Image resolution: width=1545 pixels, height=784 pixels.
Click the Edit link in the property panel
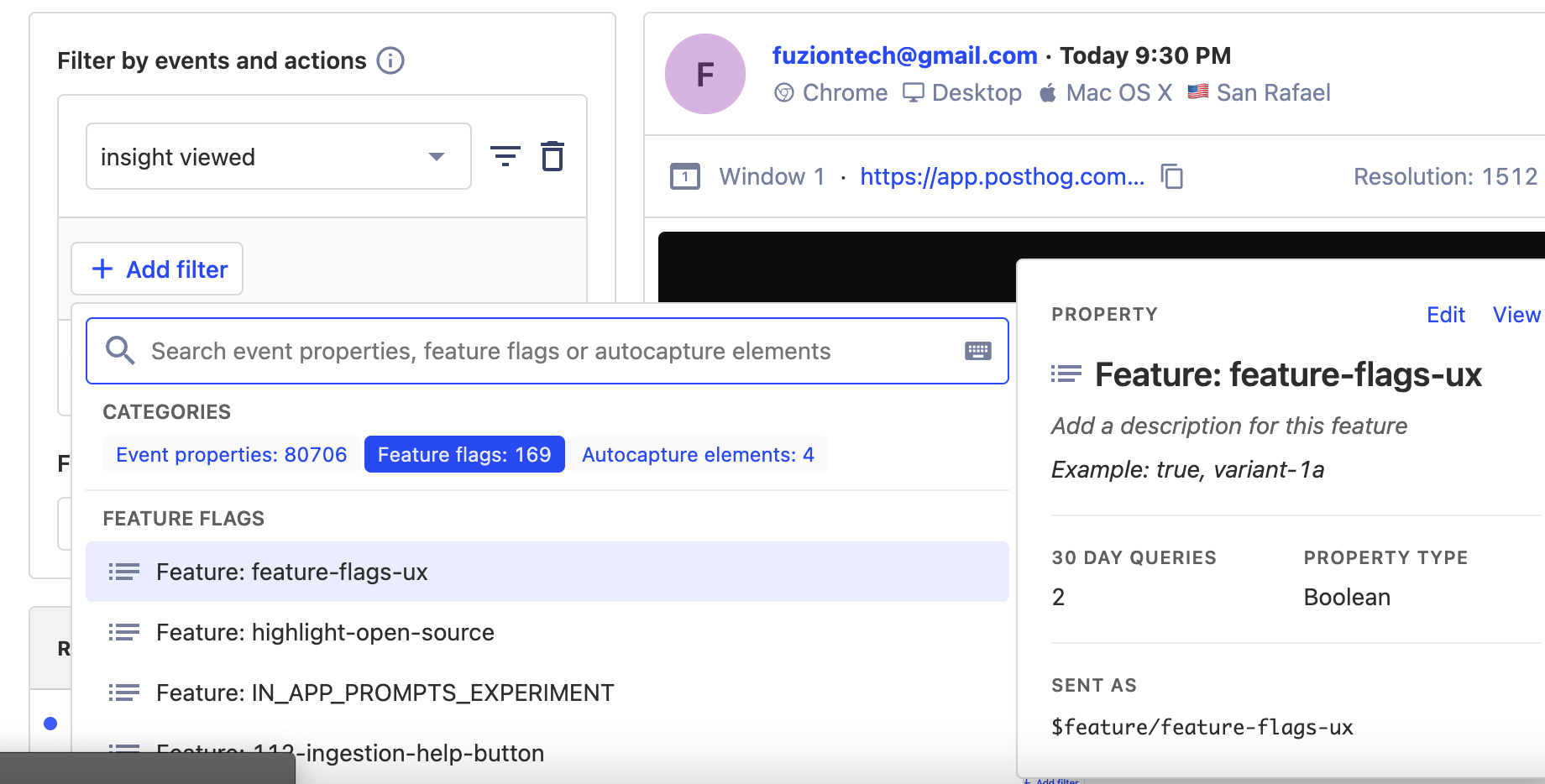point(1445,315)
